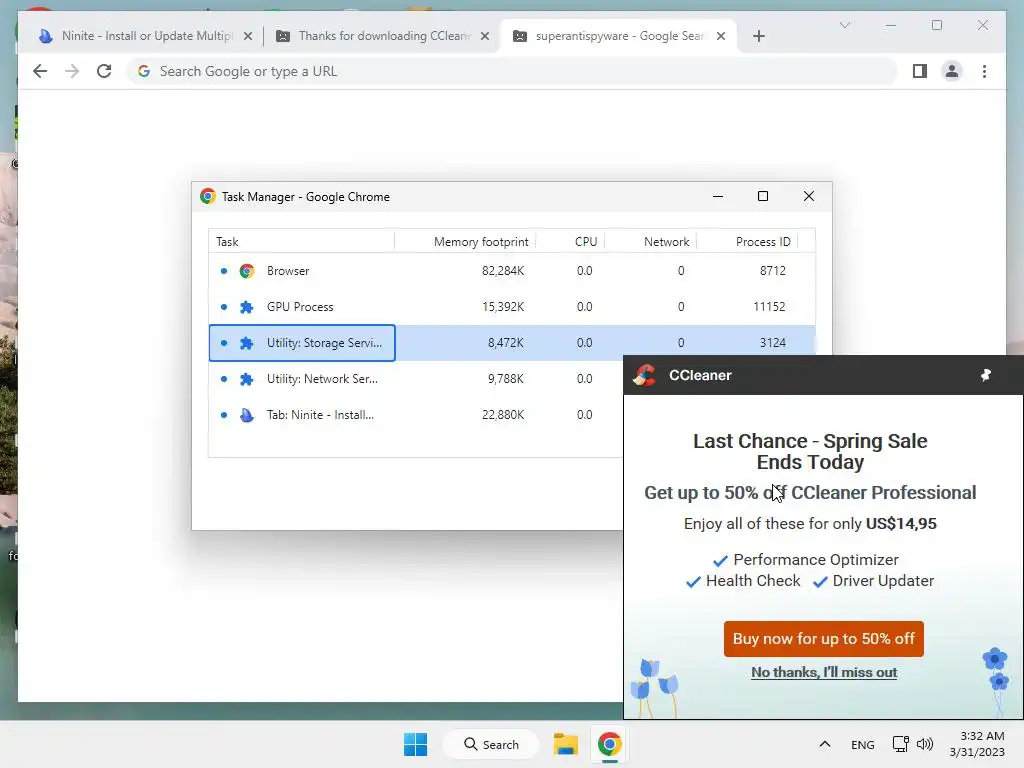1024x768 pixels.
Task: Close the CCleaner download tab
Action: tap(485, 36)
